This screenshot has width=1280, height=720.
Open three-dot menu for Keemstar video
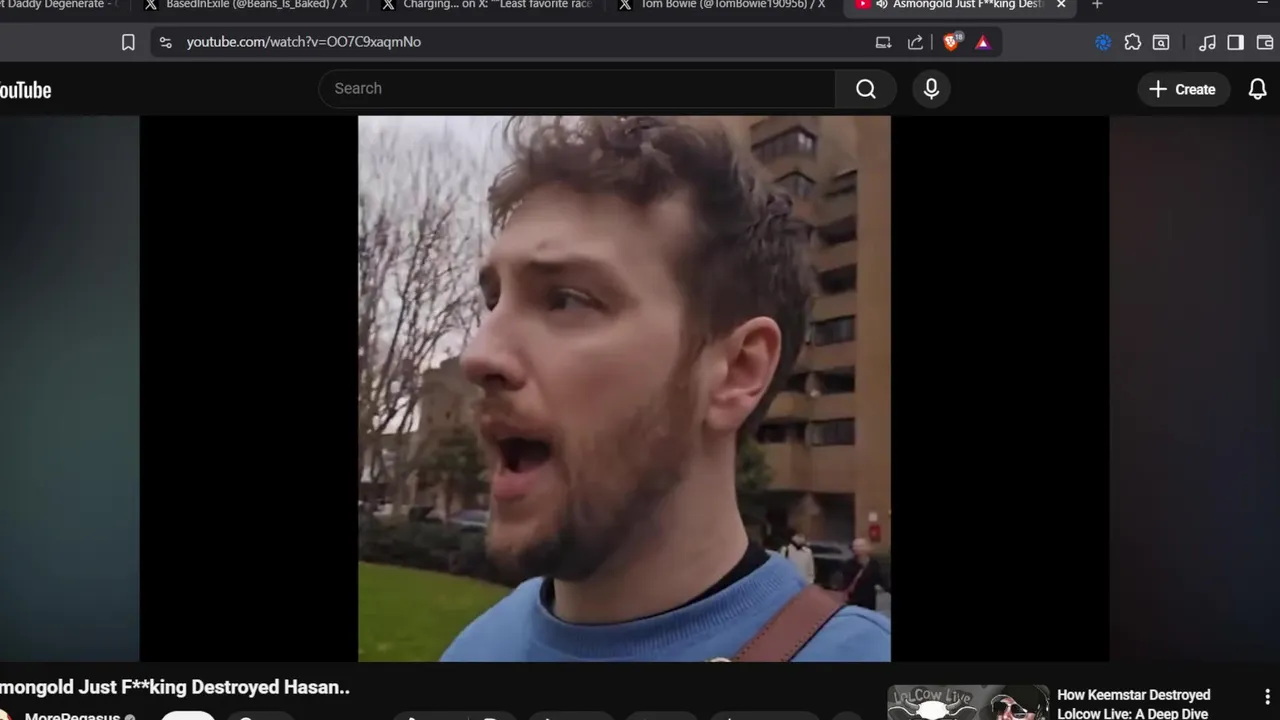point(1267,696)
